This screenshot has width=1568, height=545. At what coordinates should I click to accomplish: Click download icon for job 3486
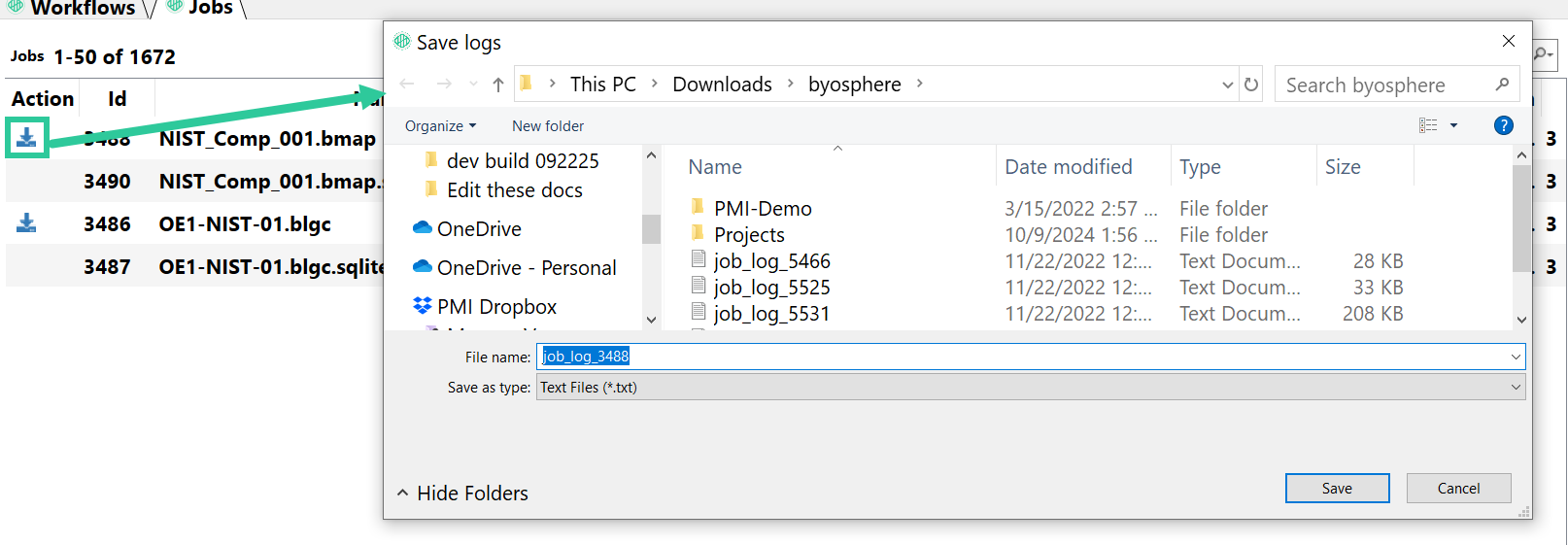tap(26, 223)
